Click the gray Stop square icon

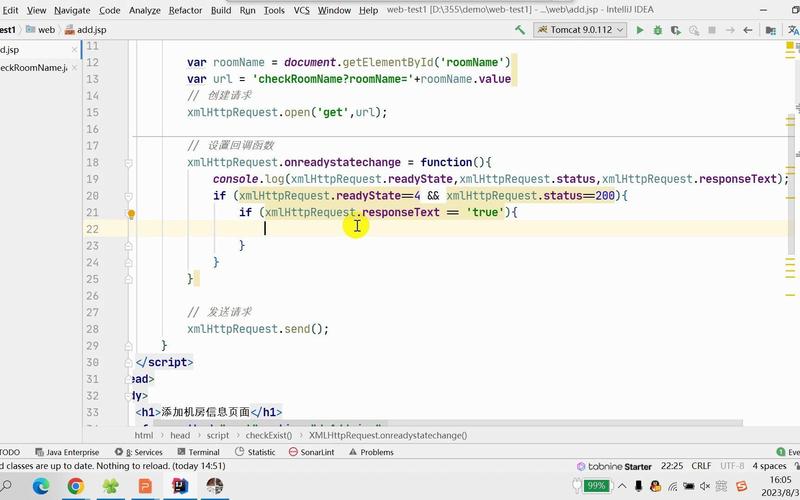712,30
